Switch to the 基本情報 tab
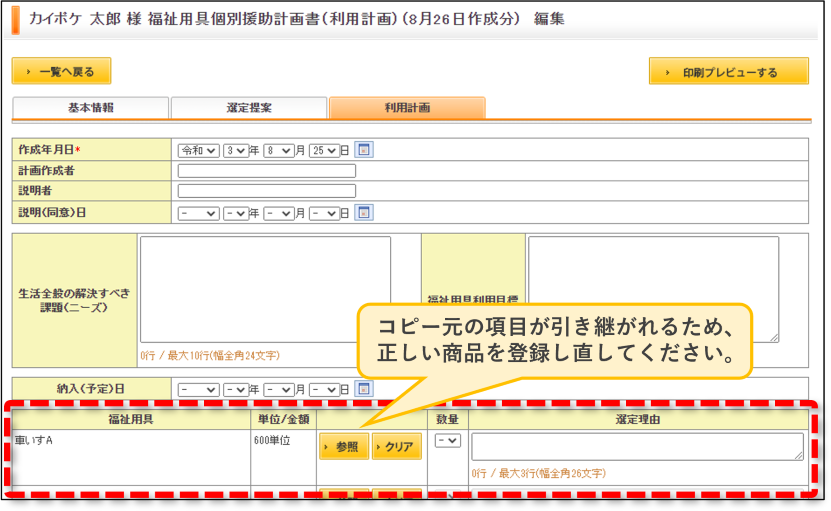The image size is (831, 511). 91,108
